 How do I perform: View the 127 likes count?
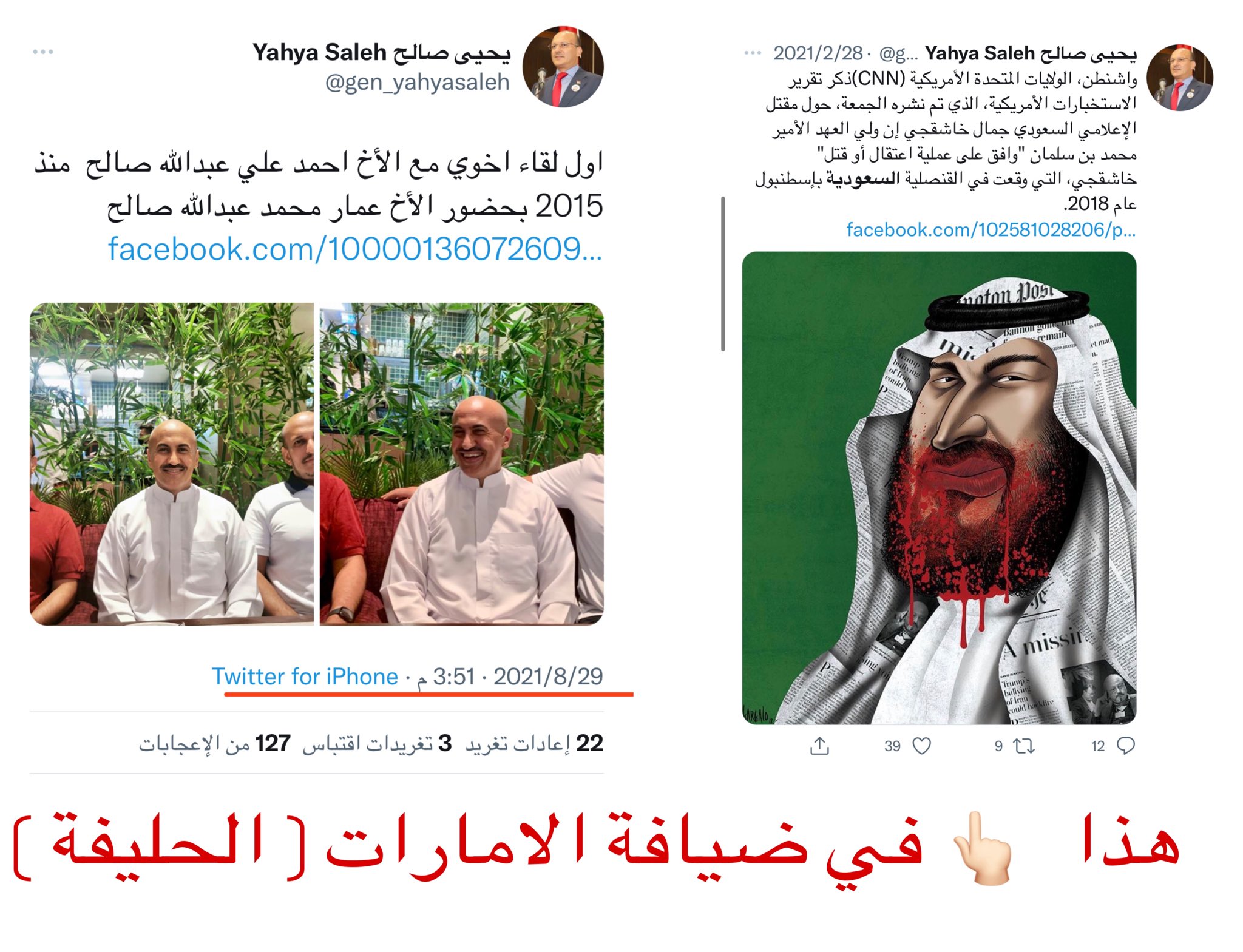[x=214, y=743]
